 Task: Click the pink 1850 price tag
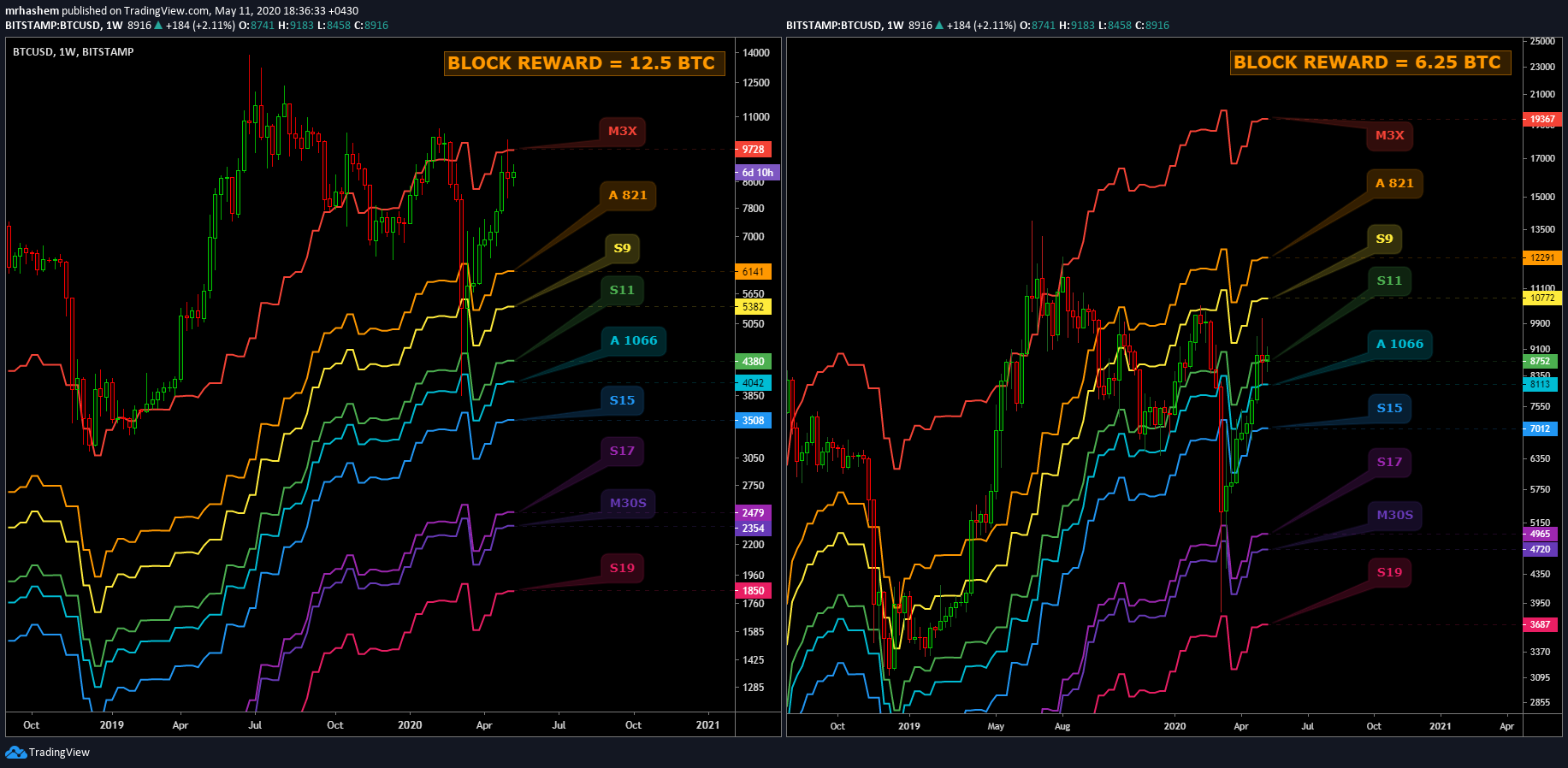click(x=753, y=591)
